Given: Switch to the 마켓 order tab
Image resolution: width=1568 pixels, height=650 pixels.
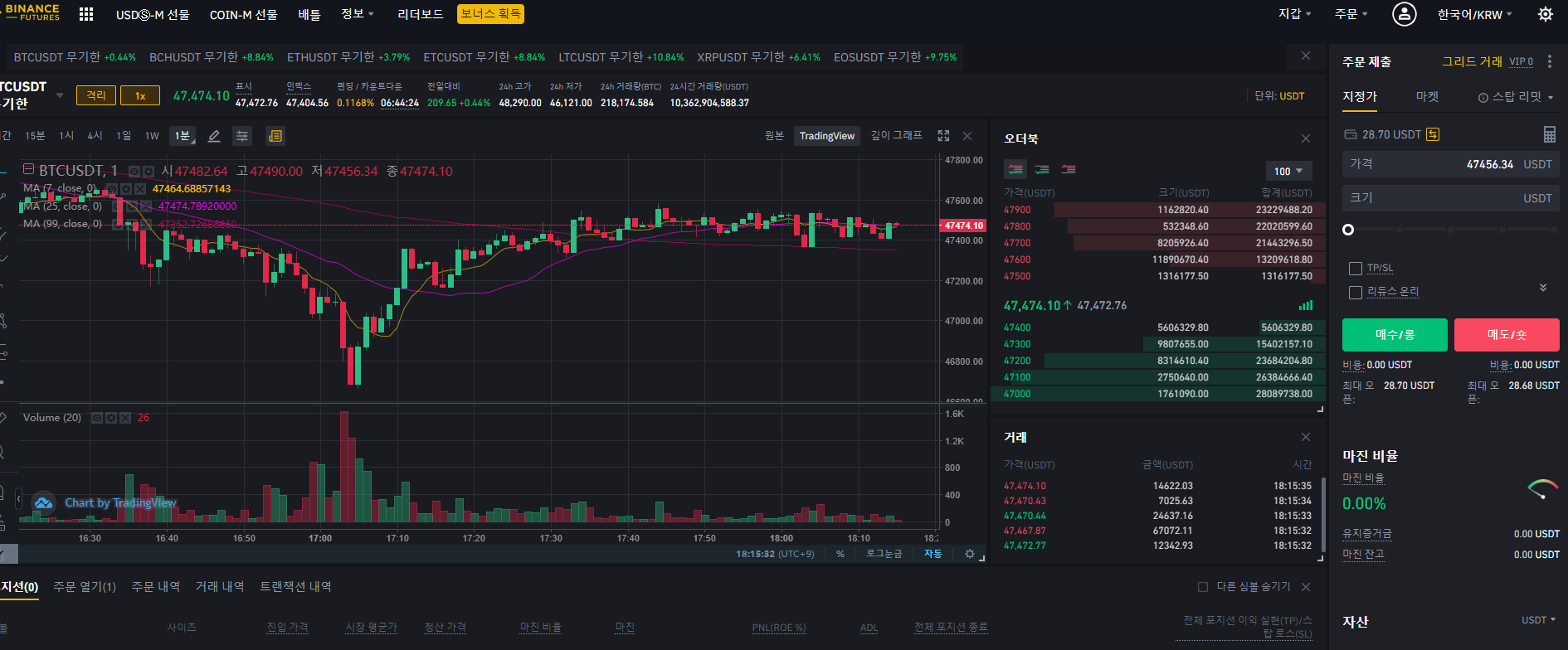Looking at the screenshot, I should tap(1427, 97).
